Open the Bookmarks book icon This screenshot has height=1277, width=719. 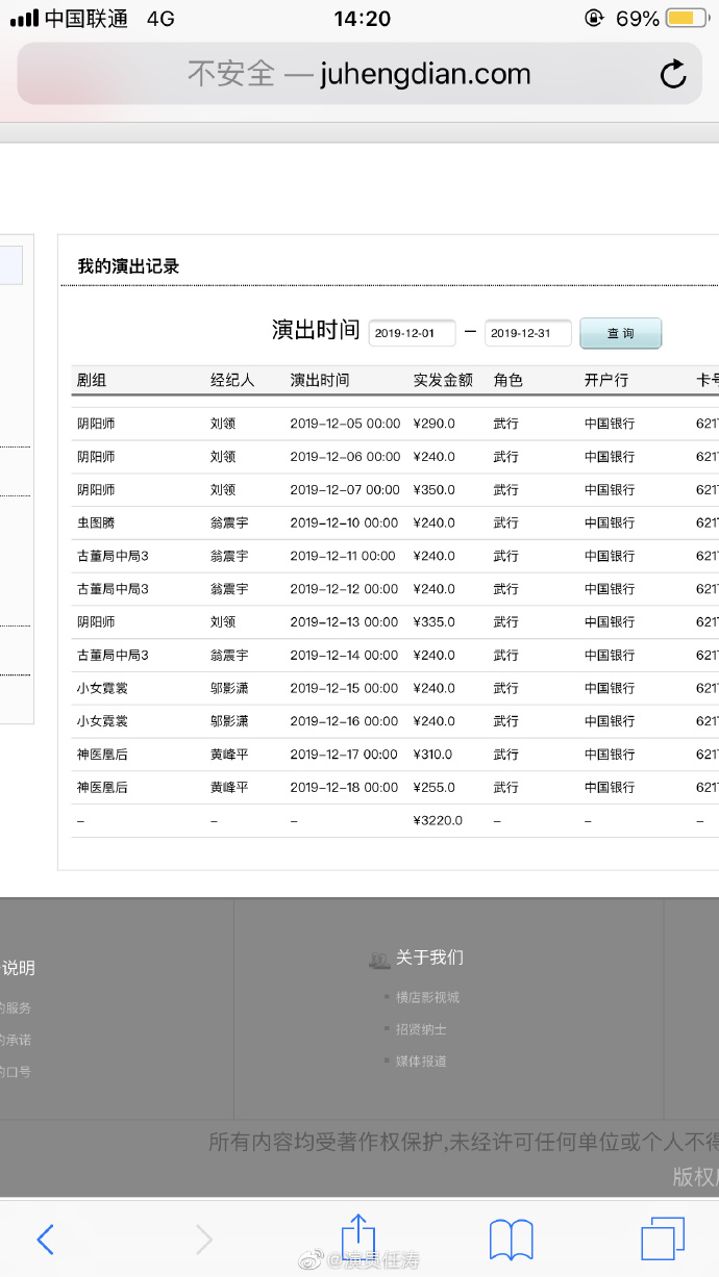point(511,1240)
